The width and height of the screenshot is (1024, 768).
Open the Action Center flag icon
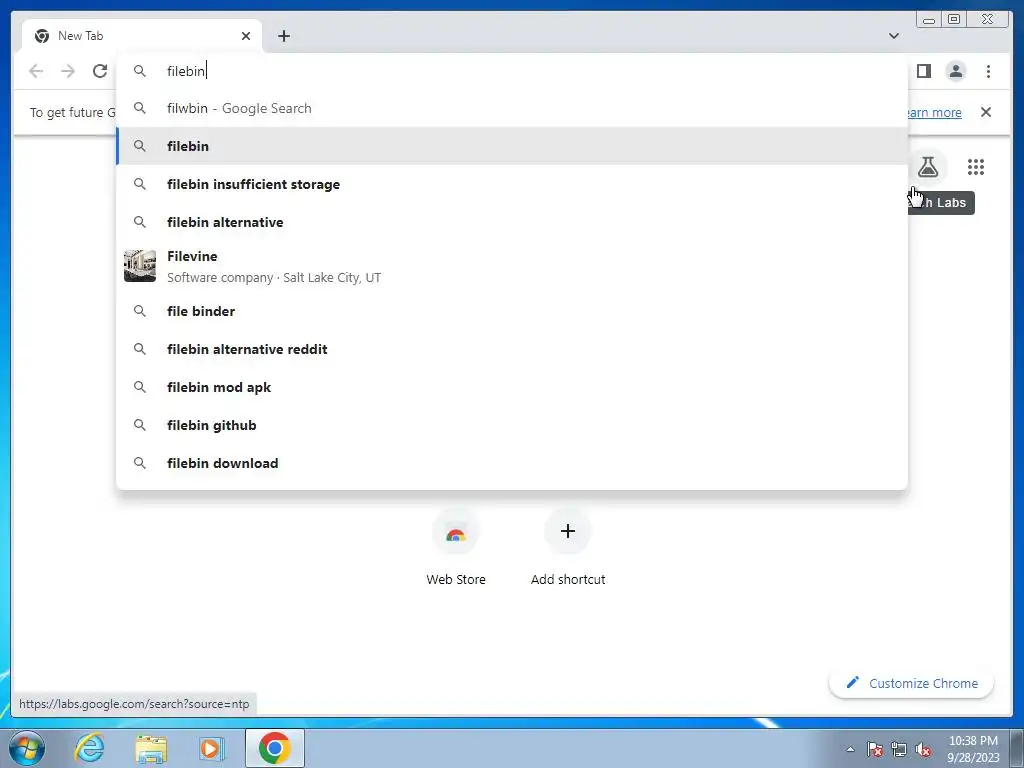[x=875, y=749]
